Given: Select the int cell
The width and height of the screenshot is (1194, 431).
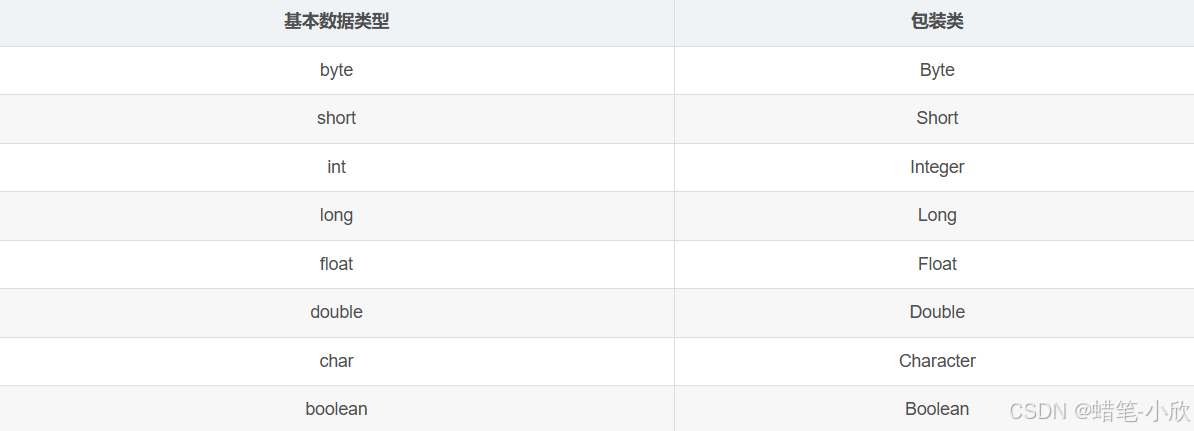Looking at the screenshot, I should [x=336, y=167].
